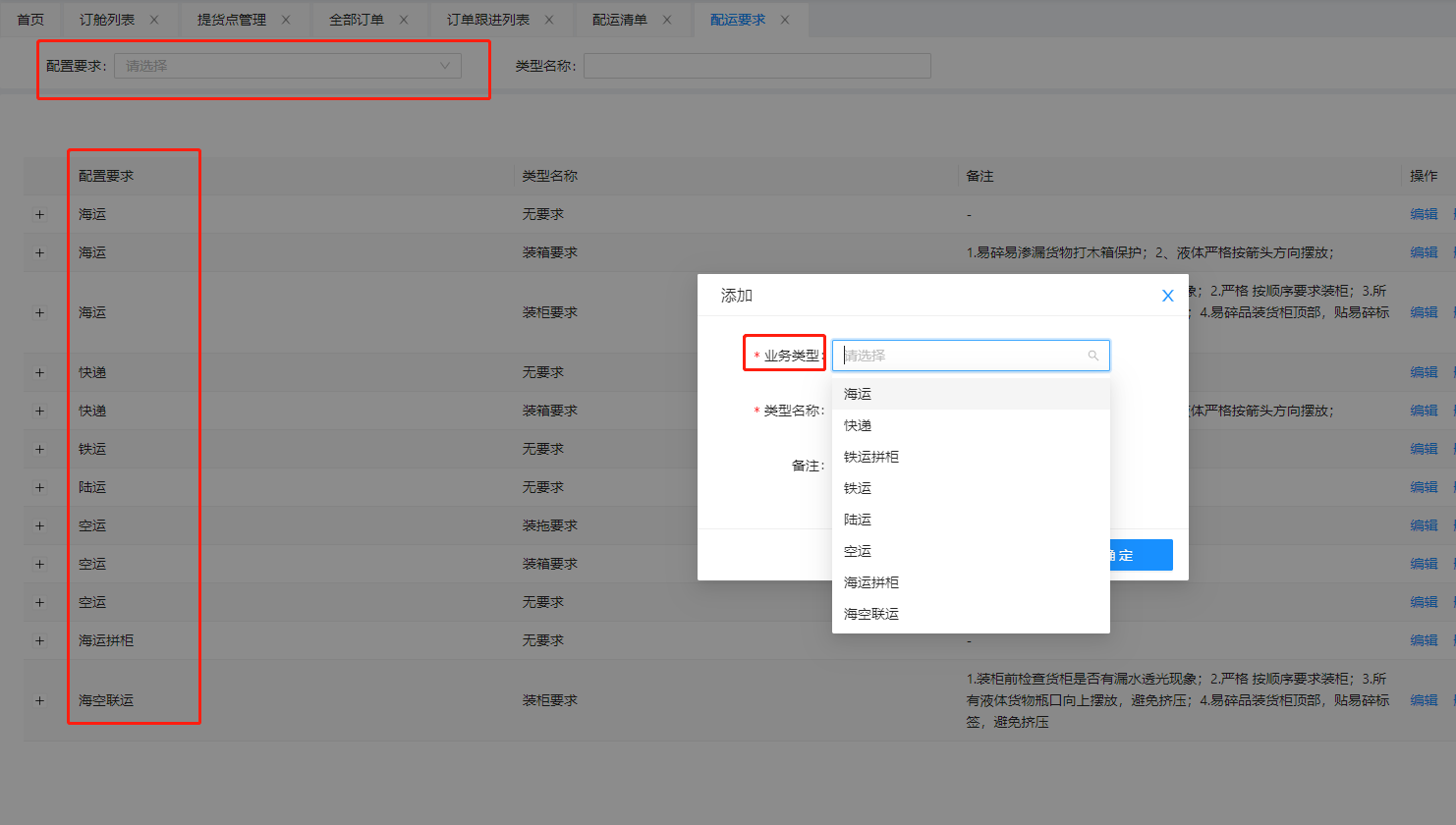Expand the 海运拼柜 table row
This screenshot has width=1456, height=825.
click(x=40, y=640)
